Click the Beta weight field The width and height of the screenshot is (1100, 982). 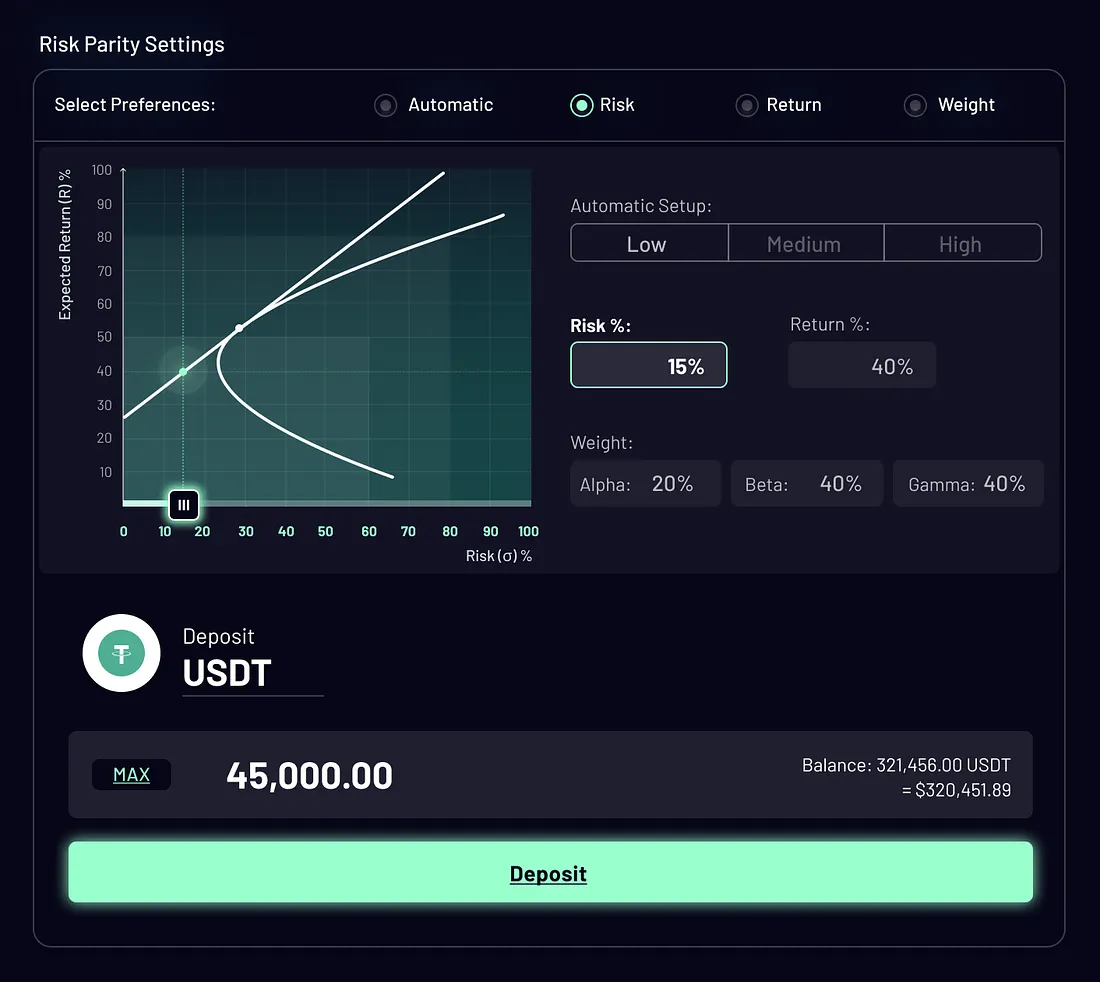point(806,484)
